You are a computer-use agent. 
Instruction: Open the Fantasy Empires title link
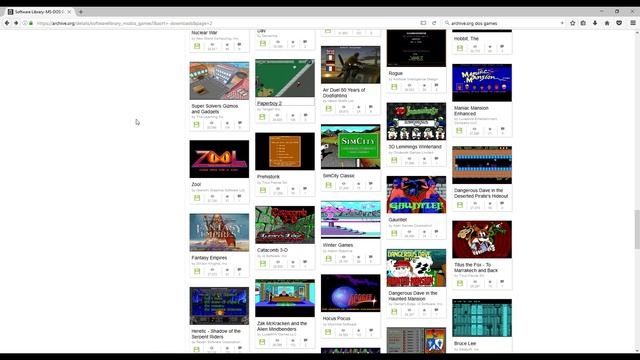209,258
